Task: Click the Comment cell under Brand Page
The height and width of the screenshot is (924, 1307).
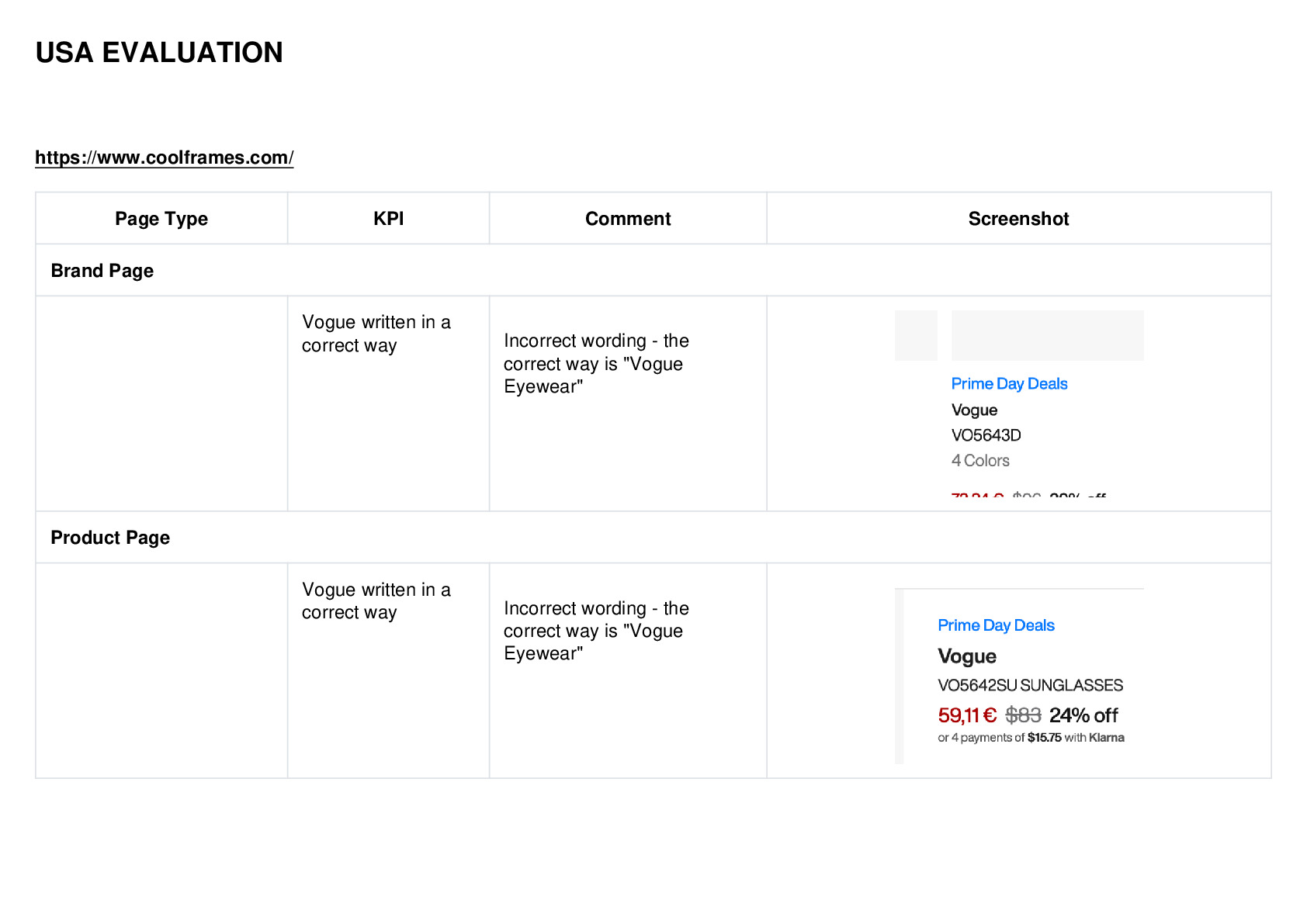Action: pos(628,403)
